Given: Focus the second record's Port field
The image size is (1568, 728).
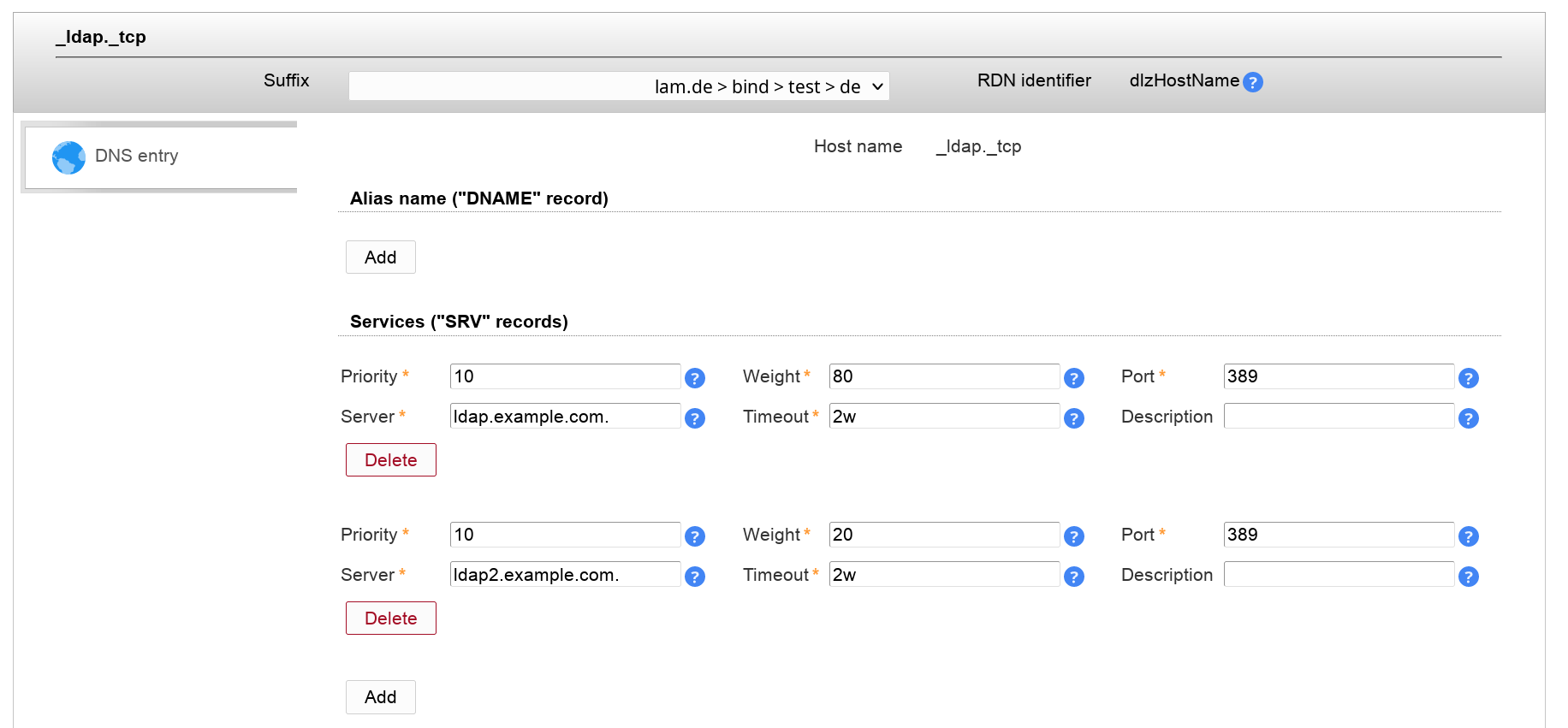Looking at the screenshot, I should click(1338, 535).
